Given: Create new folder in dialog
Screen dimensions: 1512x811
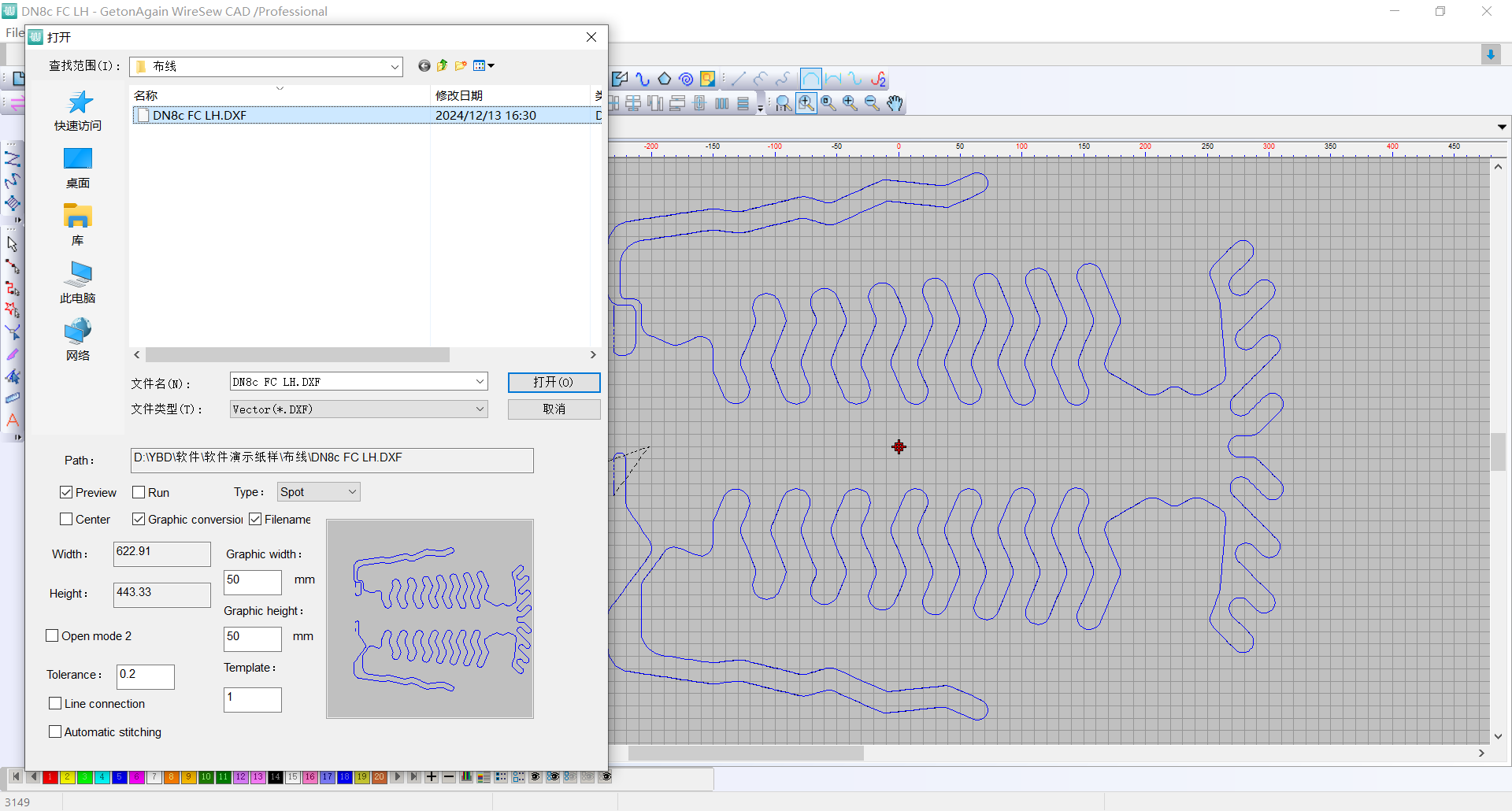Looking at the screenshot, I should click(461, 66).
